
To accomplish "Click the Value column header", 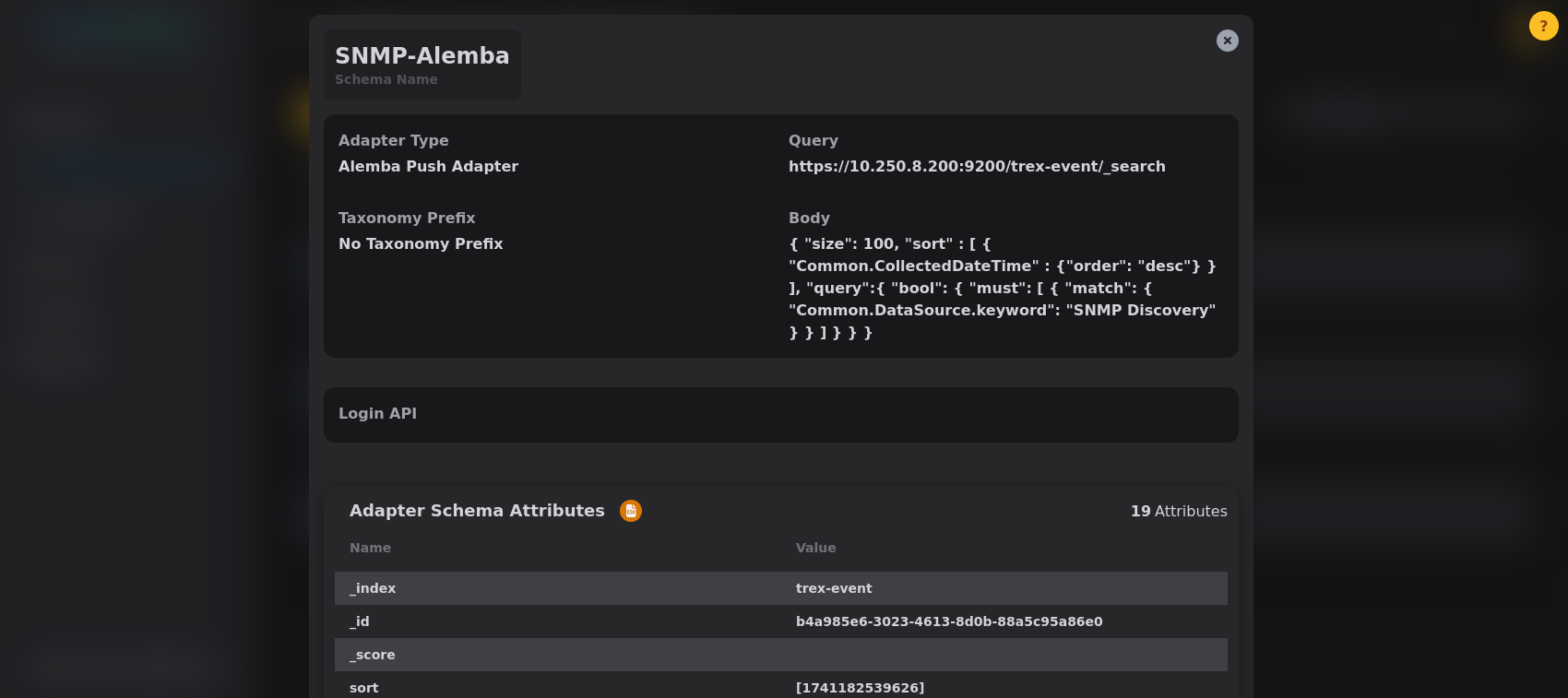I will pyautogui.click(x=815, y=548).
